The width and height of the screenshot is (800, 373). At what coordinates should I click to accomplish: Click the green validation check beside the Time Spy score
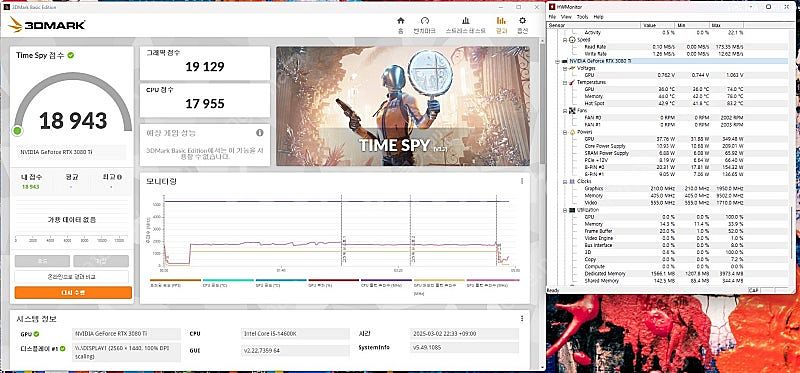[x=70, y=55]
